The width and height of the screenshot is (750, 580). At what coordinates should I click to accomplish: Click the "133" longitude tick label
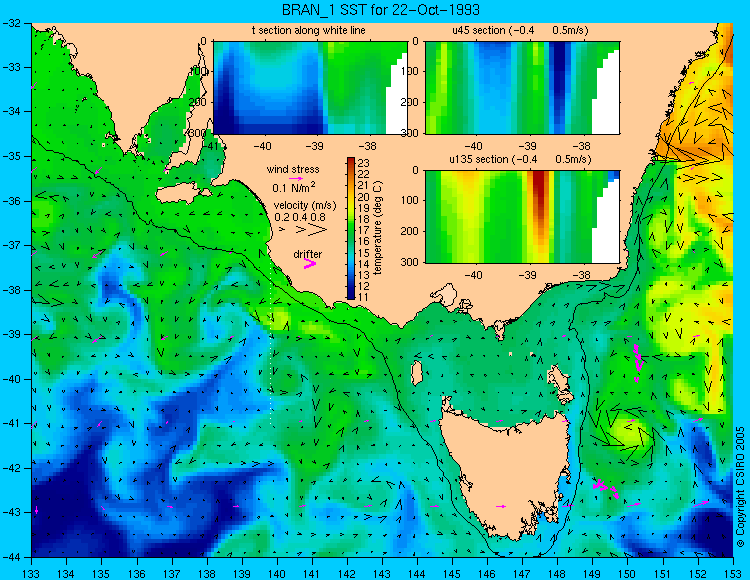32,573
